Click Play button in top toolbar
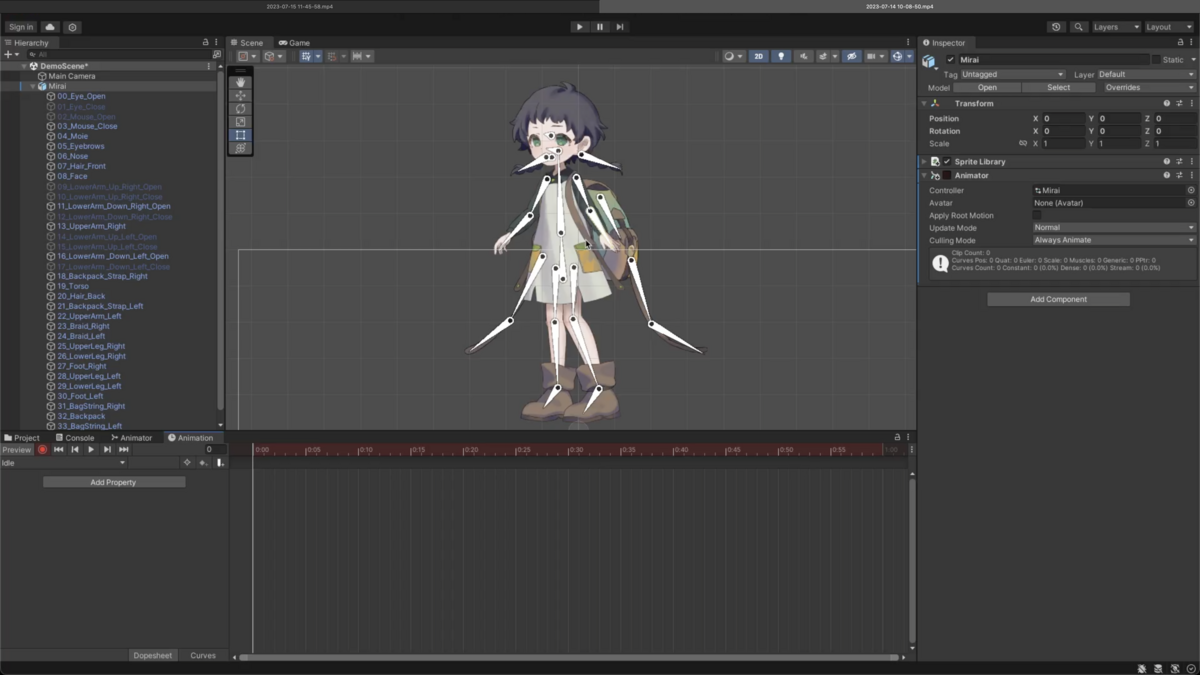 point(579,27)
